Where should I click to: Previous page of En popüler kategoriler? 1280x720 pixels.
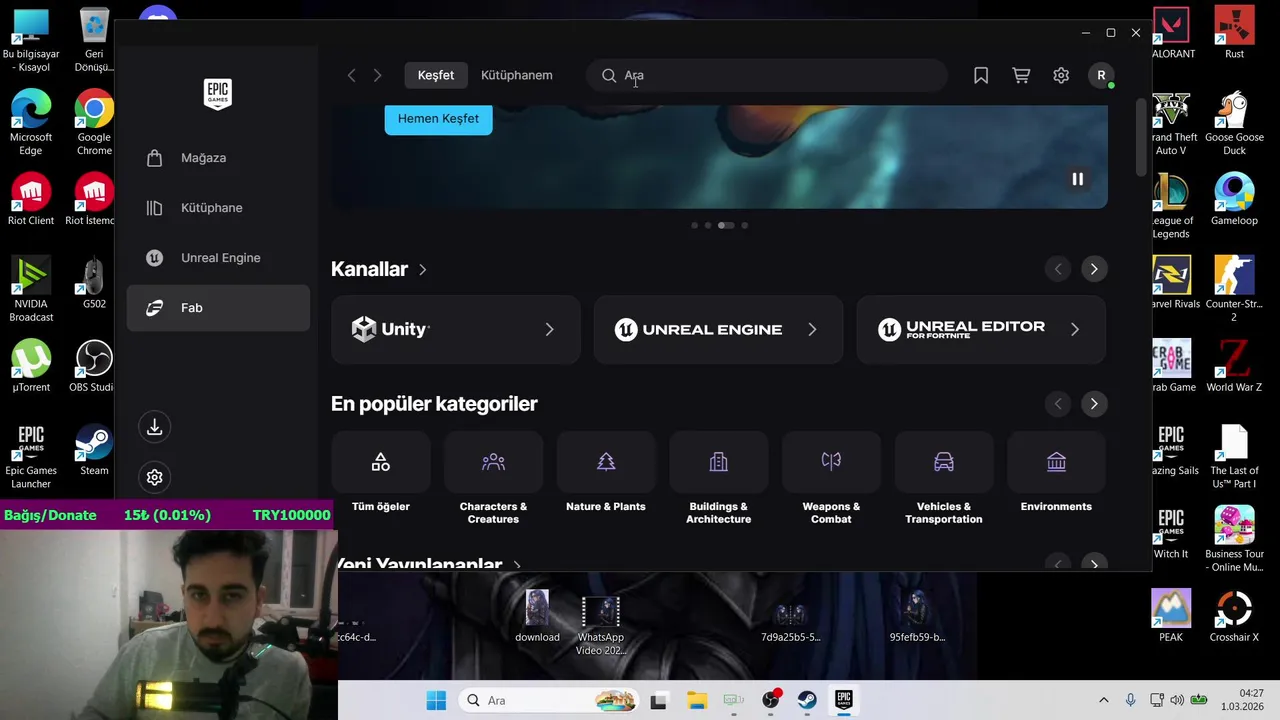click(1058, 404)
